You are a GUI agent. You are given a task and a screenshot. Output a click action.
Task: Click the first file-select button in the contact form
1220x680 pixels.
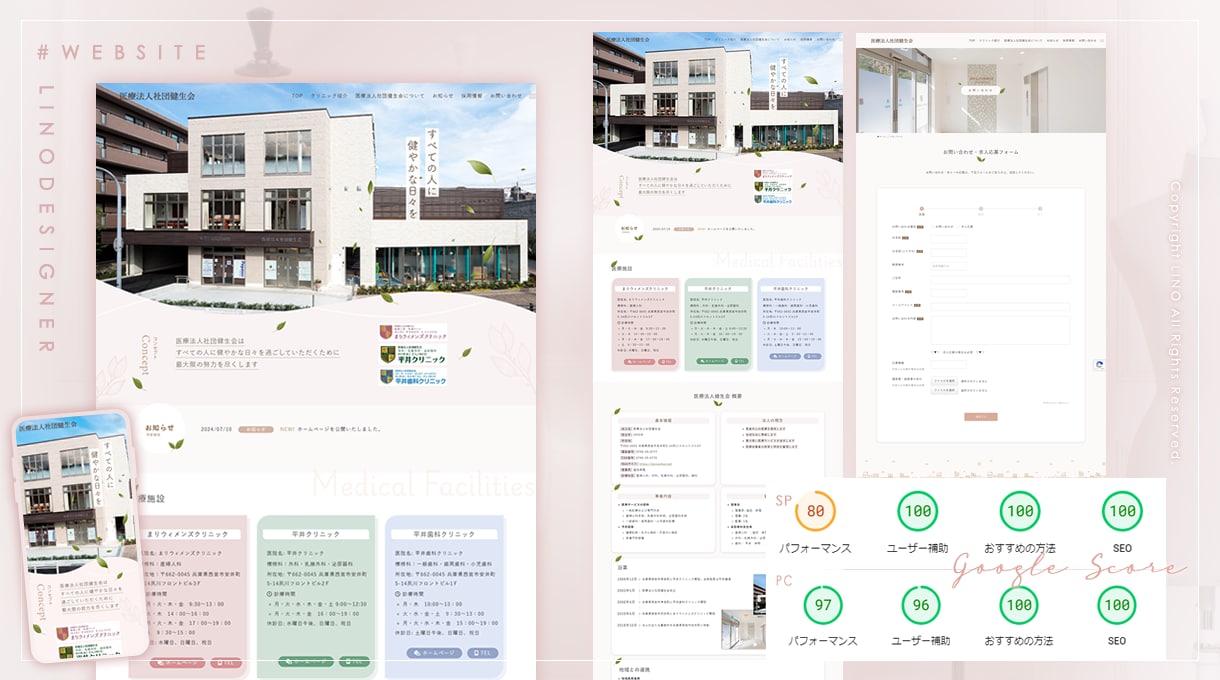[944, 381]
